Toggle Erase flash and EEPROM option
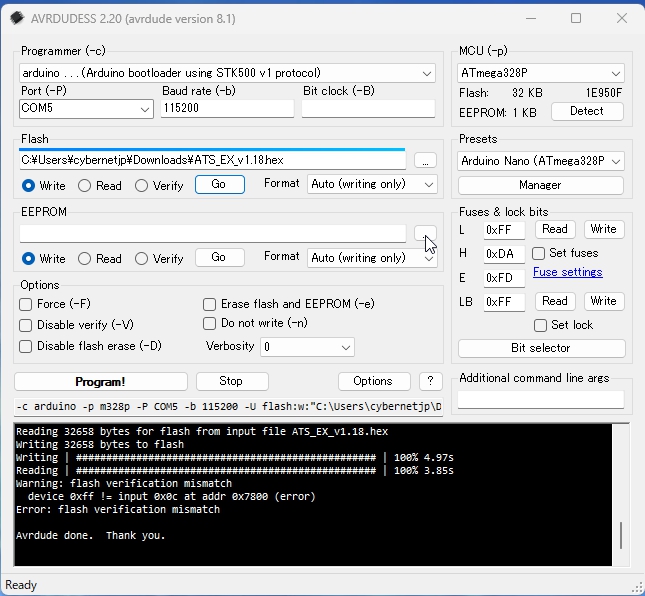645x596 pixels. (x=210, y=304)
